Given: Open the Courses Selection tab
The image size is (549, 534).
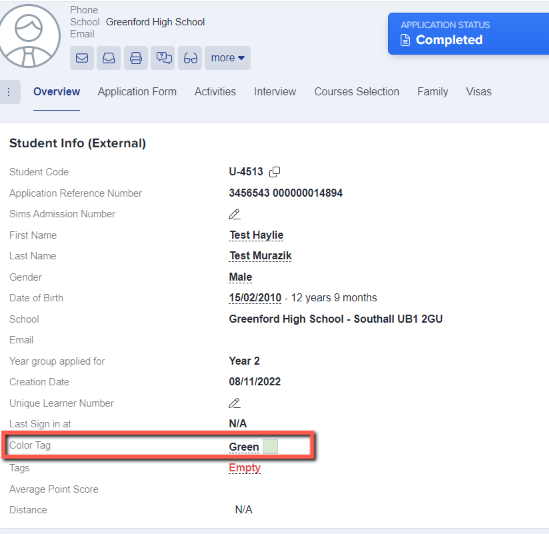Looking at the screenshot, I should click(x=356, y=92).
